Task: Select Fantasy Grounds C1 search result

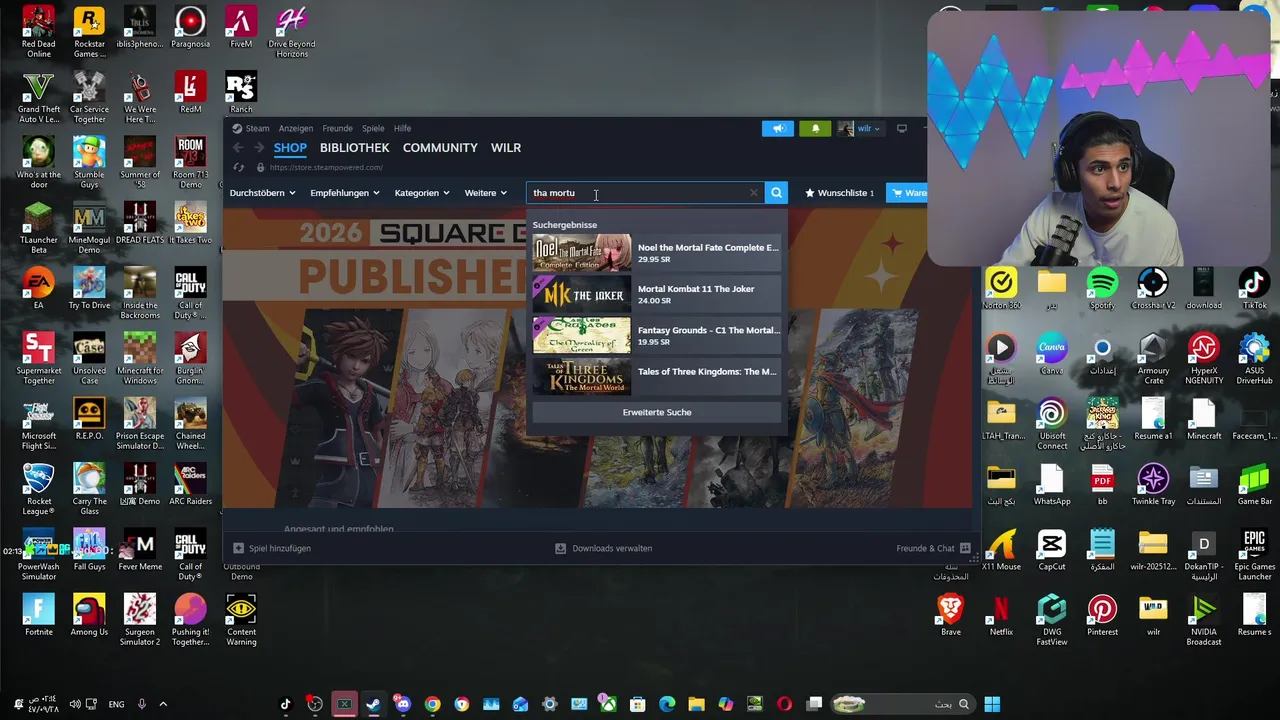Action: [x=657, y=335]
